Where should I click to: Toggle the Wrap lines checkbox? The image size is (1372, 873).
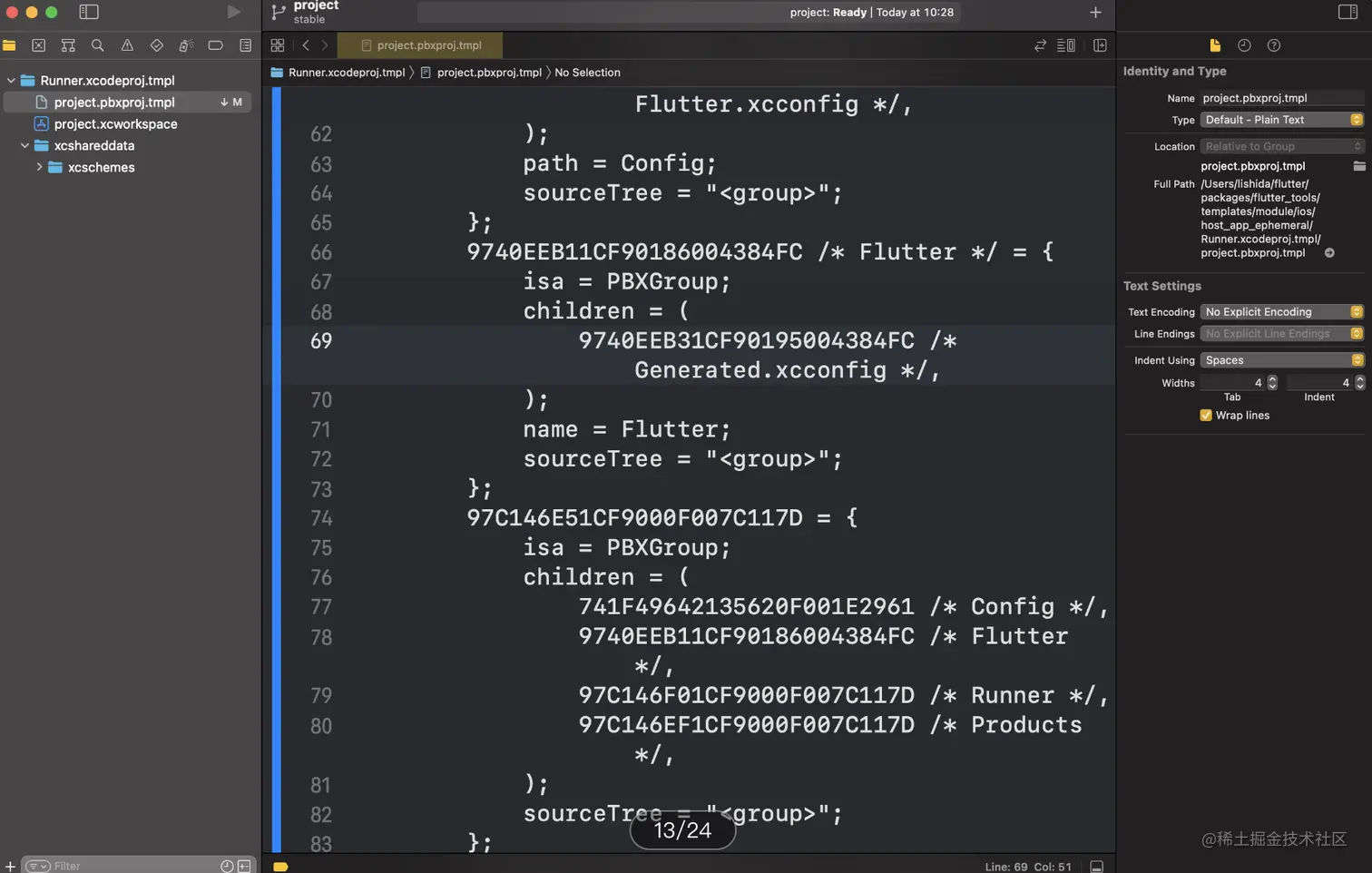point(1206,416)
